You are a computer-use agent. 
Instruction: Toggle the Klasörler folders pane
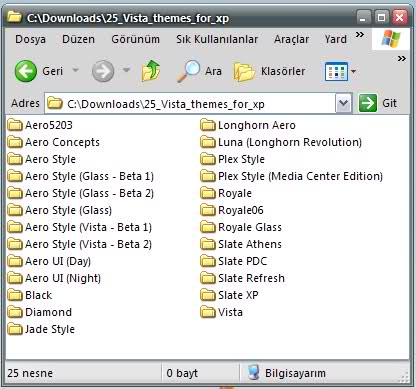[244, 71]
